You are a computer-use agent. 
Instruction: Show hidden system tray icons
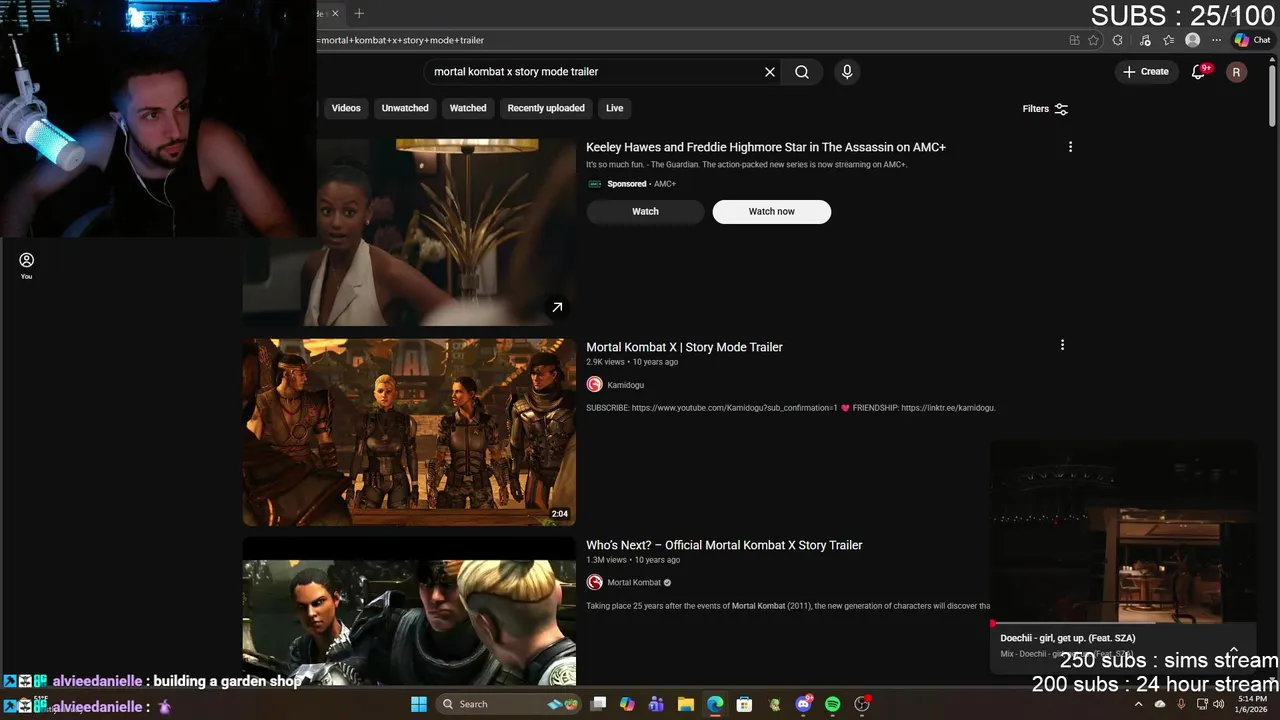pyautogui.click(x=1138, y=704)
